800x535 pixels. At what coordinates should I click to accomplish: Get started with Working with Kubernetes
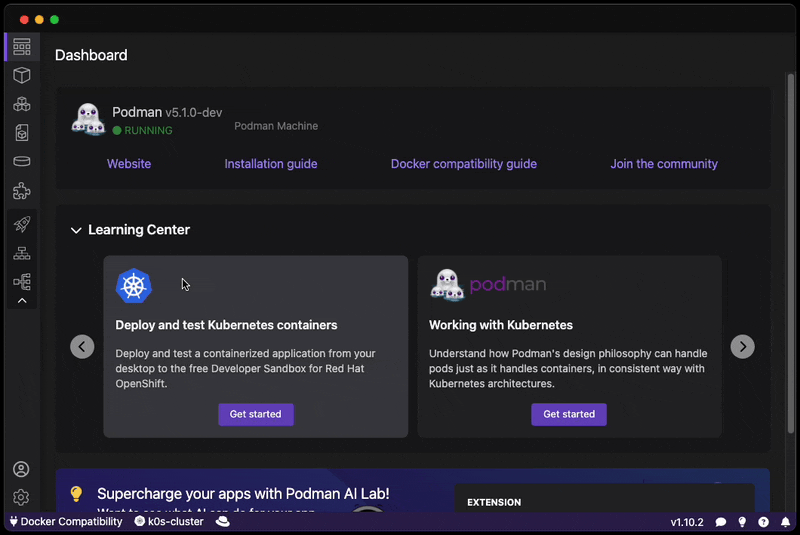click(569, 414)
